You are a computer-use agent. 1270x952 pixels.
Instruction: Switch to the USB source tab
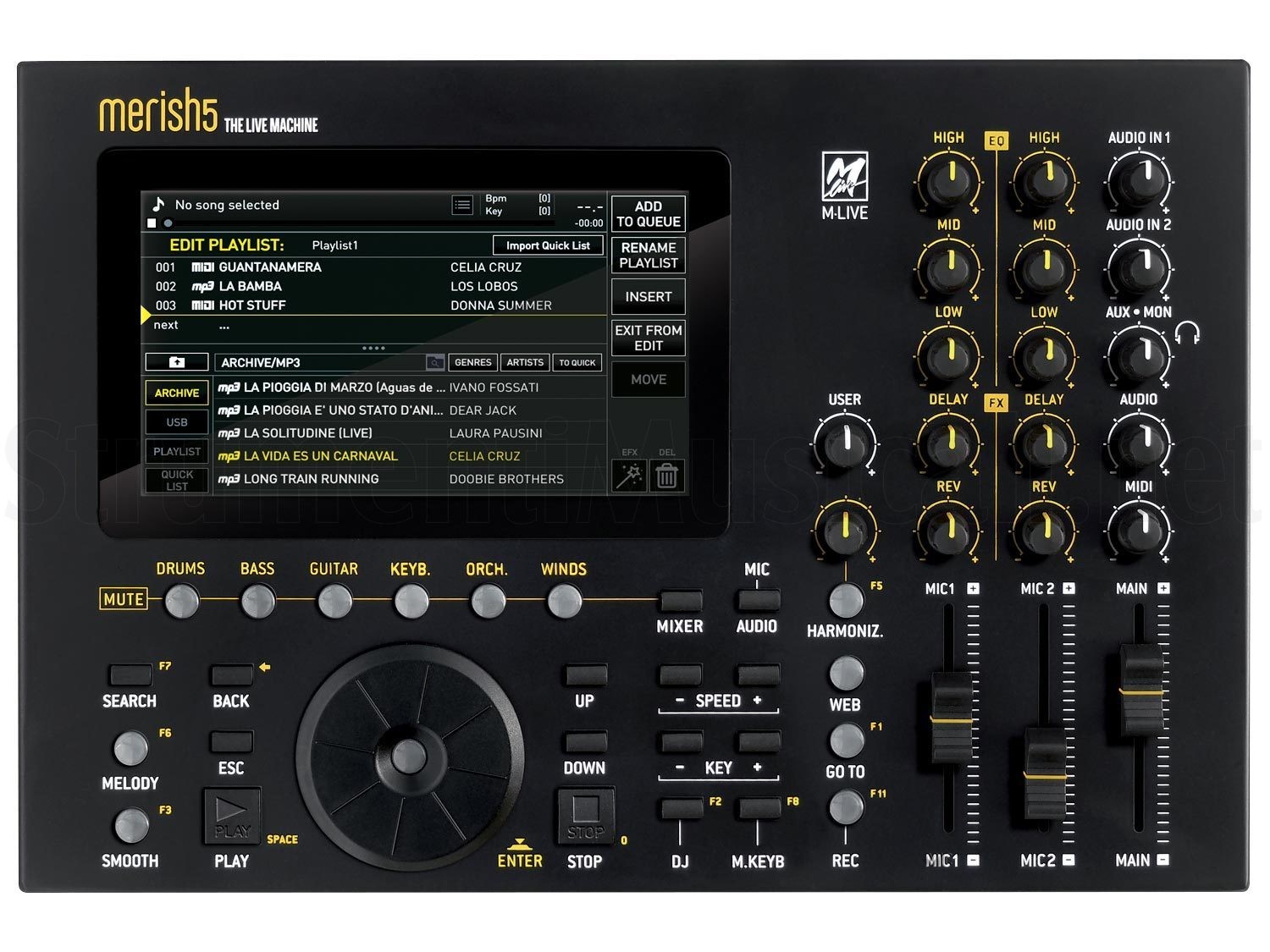pyautogui.click(x=177, y=422)
